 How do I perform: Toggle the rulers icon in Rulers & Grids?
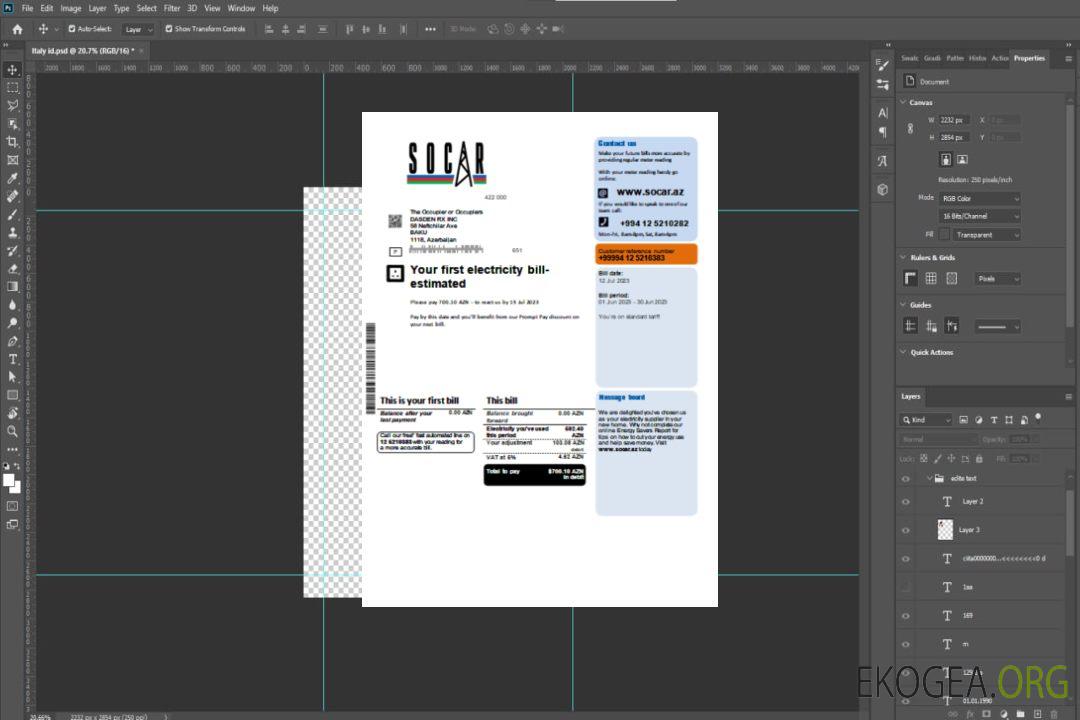(x=911, y=279)
